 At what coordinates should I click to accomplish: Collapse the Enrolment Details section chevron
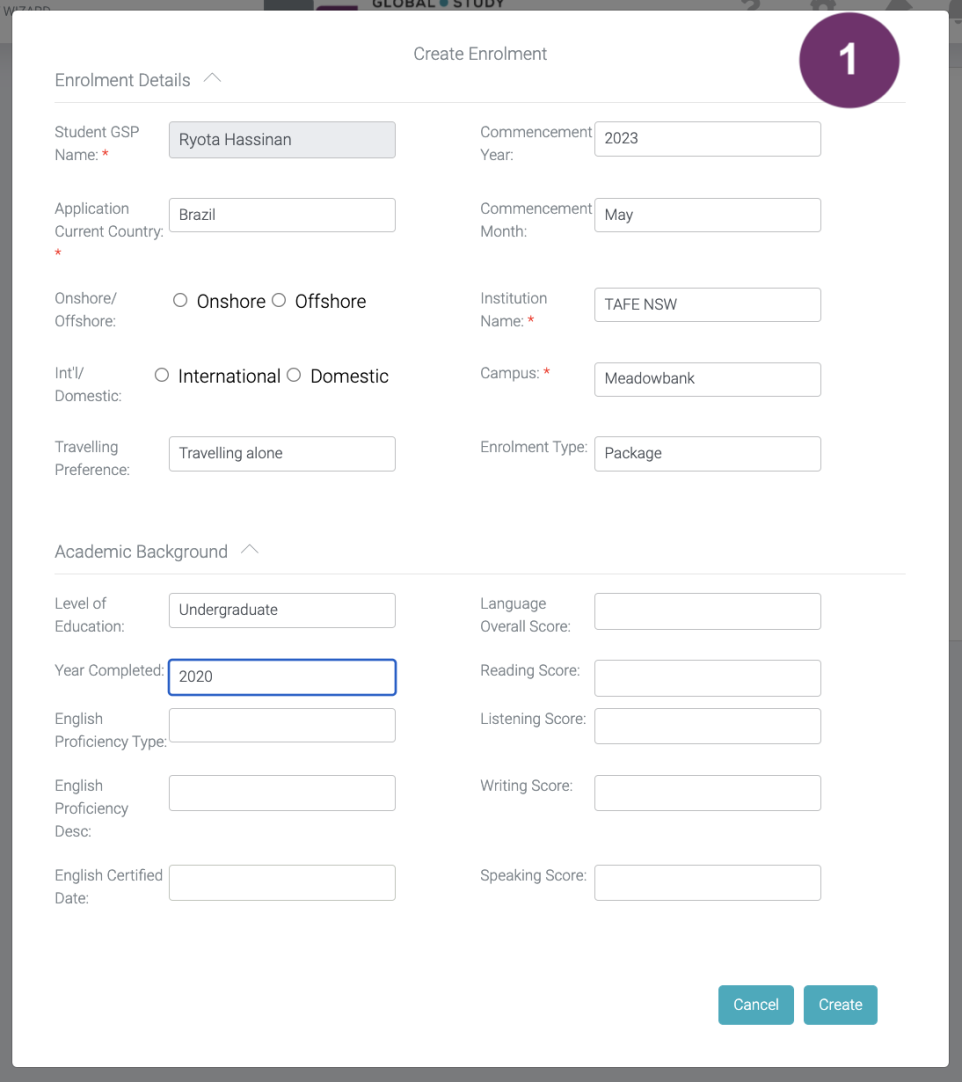tap(213, 78)
